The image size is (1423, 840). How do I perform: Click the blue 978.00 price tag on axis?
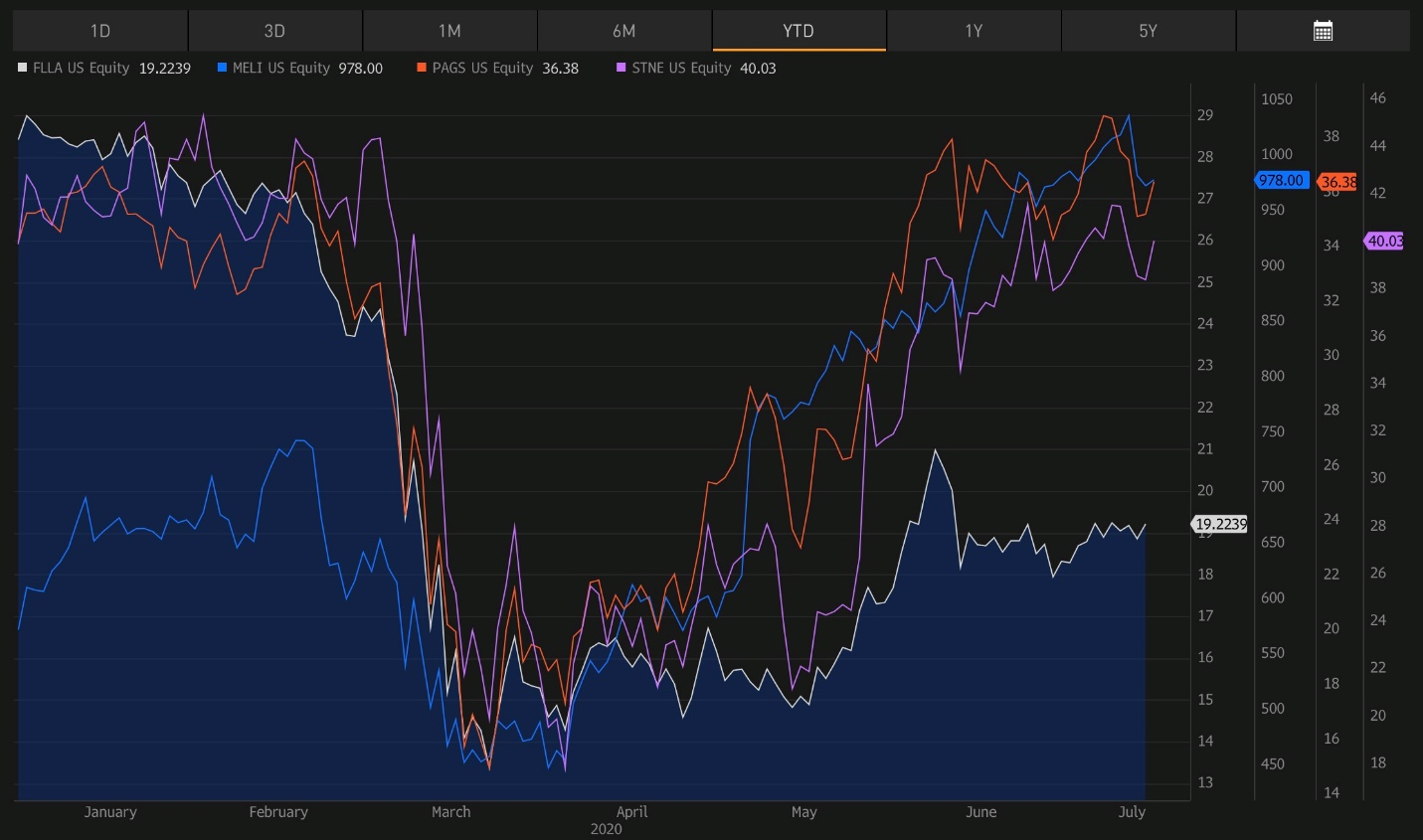[x=1281, y=180]
